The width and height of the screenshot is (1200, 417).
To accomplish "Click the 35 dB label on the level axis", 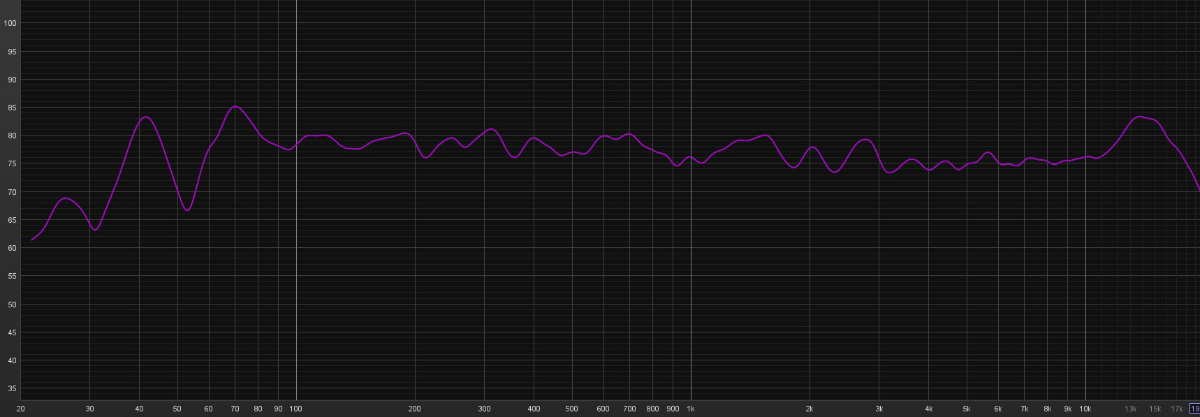I will coord(11,388).
